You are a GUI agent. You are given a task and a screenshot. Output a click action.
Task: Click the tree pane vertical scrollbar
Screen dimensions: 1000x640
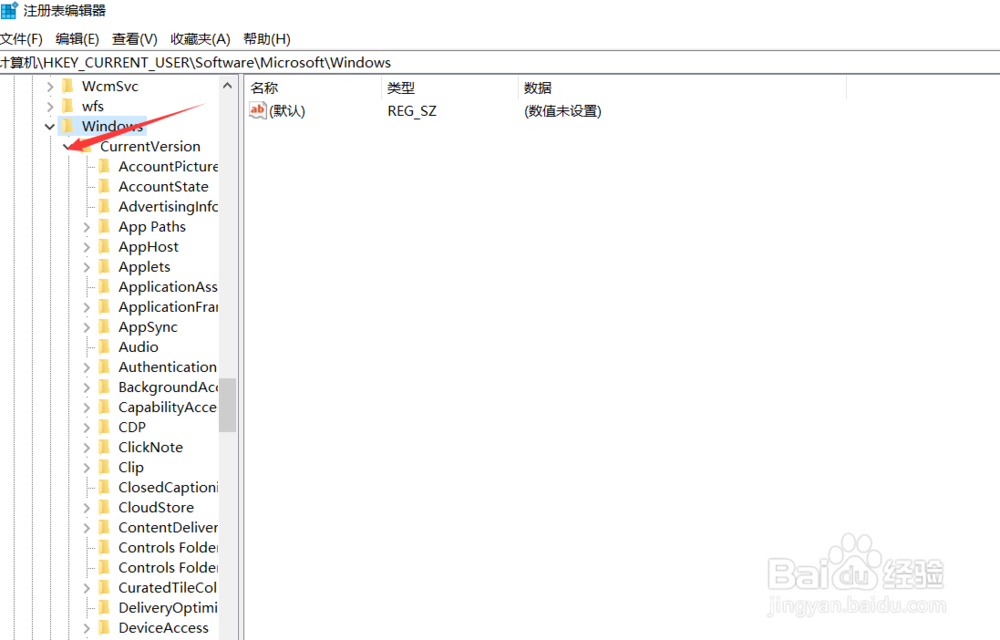pyautogui.click(x=227, y=400)
